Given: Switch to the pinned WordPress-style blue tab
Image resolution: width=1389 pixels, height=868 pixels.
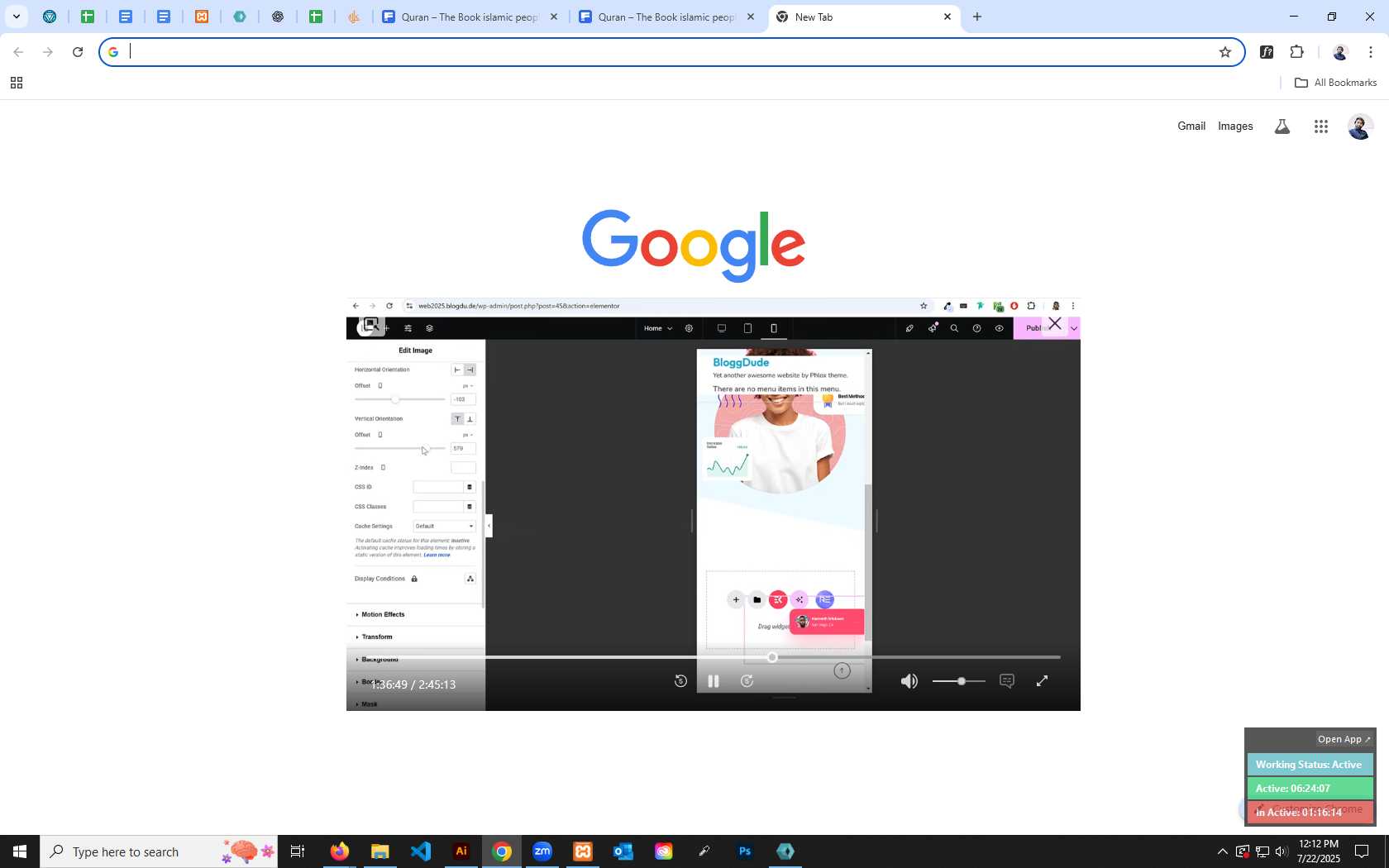Looking at the screenshot, I should pos(50,17).
